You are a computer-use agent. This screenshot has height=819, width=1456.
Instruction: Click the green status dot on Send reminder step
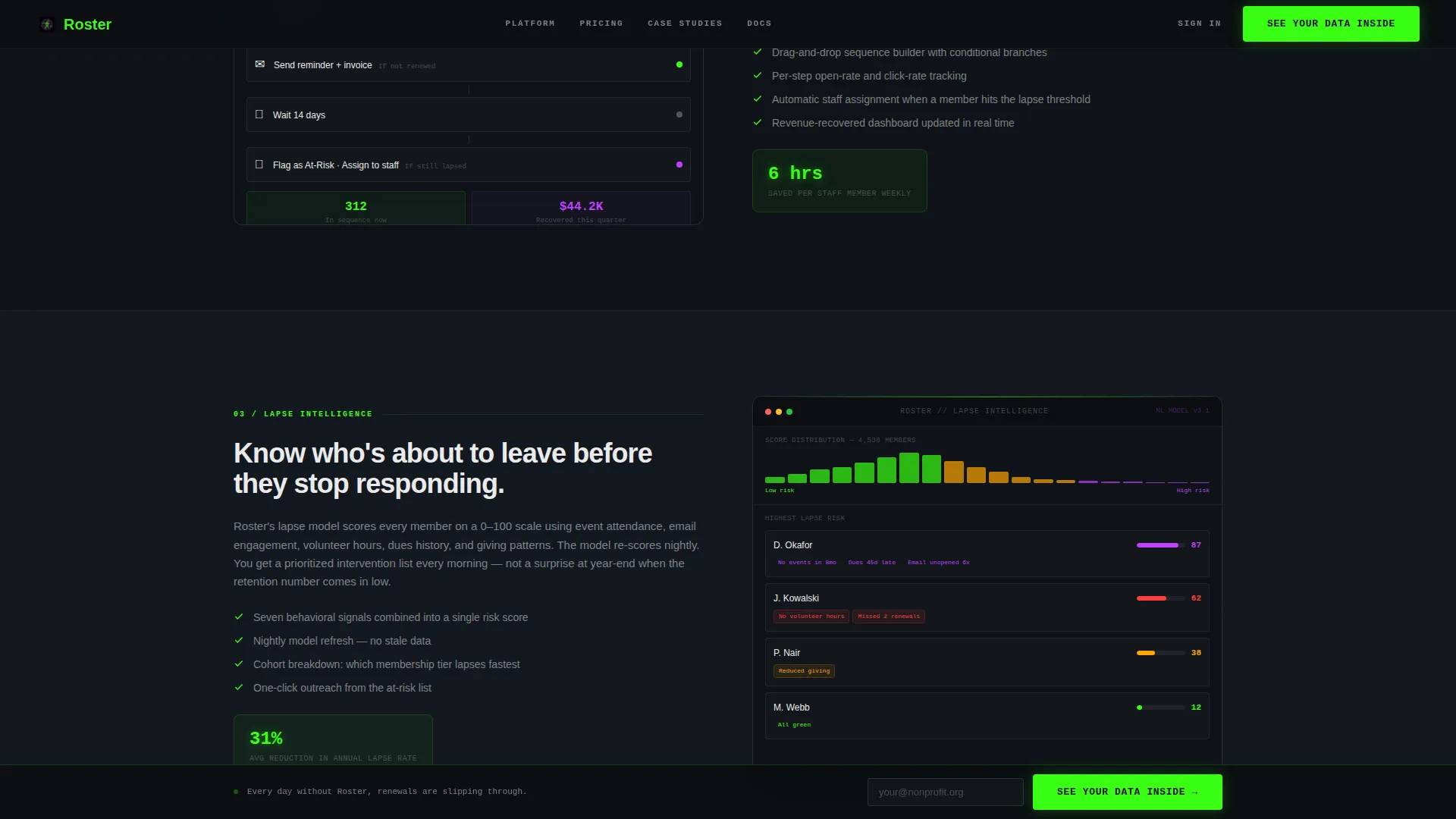click(x=679, y=64)
